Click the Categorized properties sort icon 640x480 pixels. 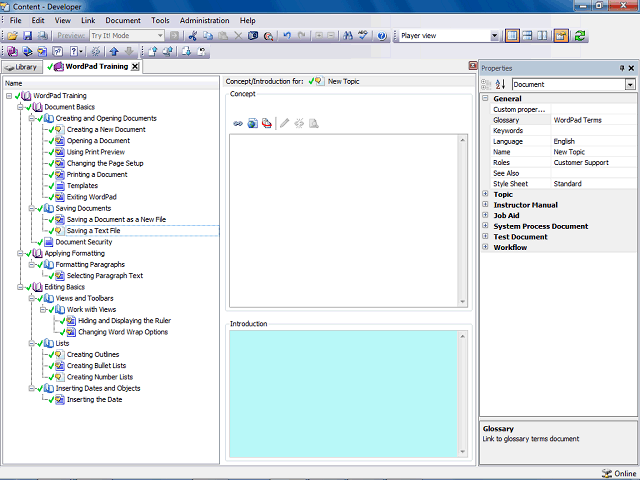coord(486,84)
